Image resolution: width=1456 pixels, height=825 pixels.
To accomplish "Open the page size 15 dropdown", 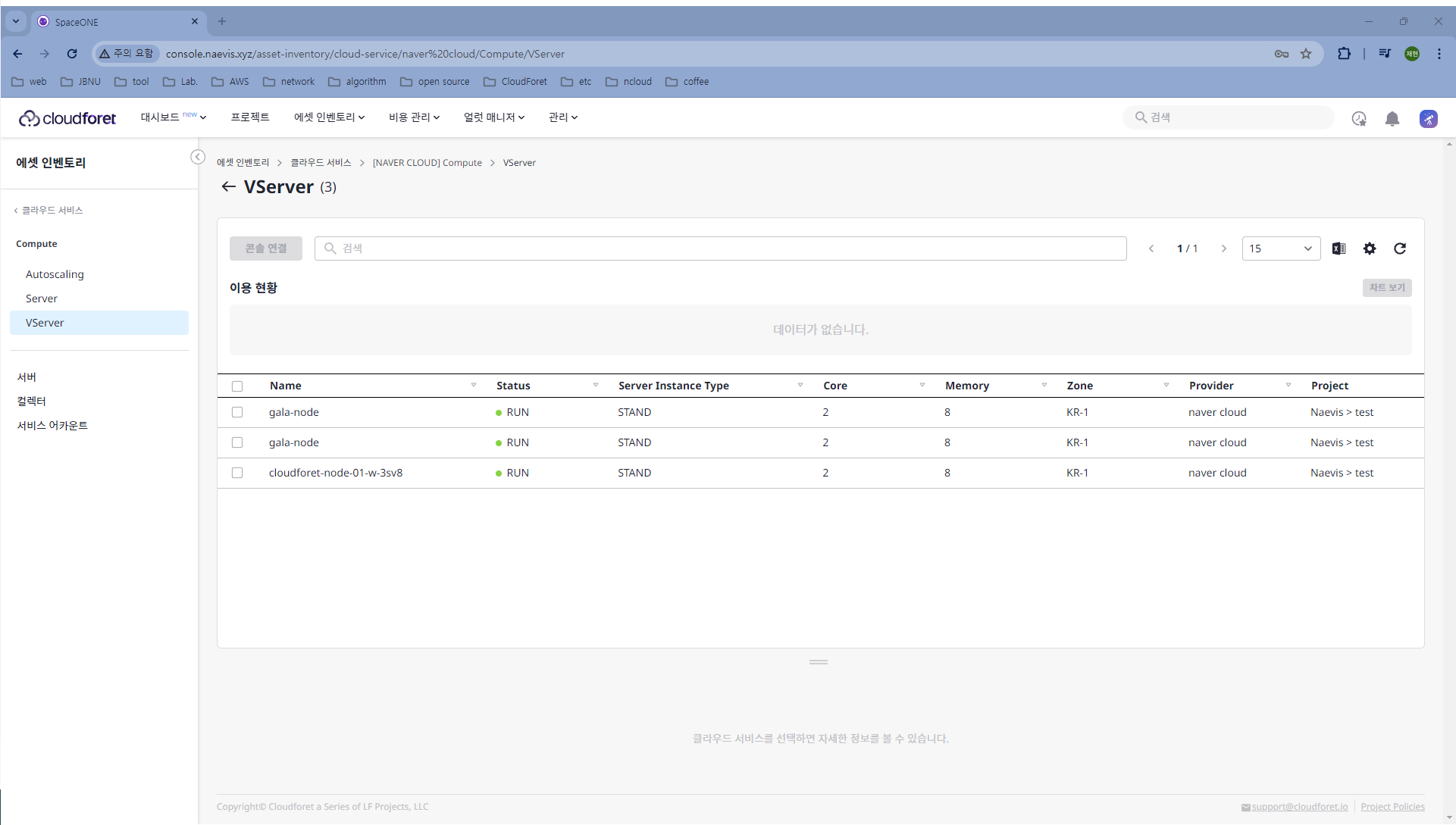I will pos(1280,248).
